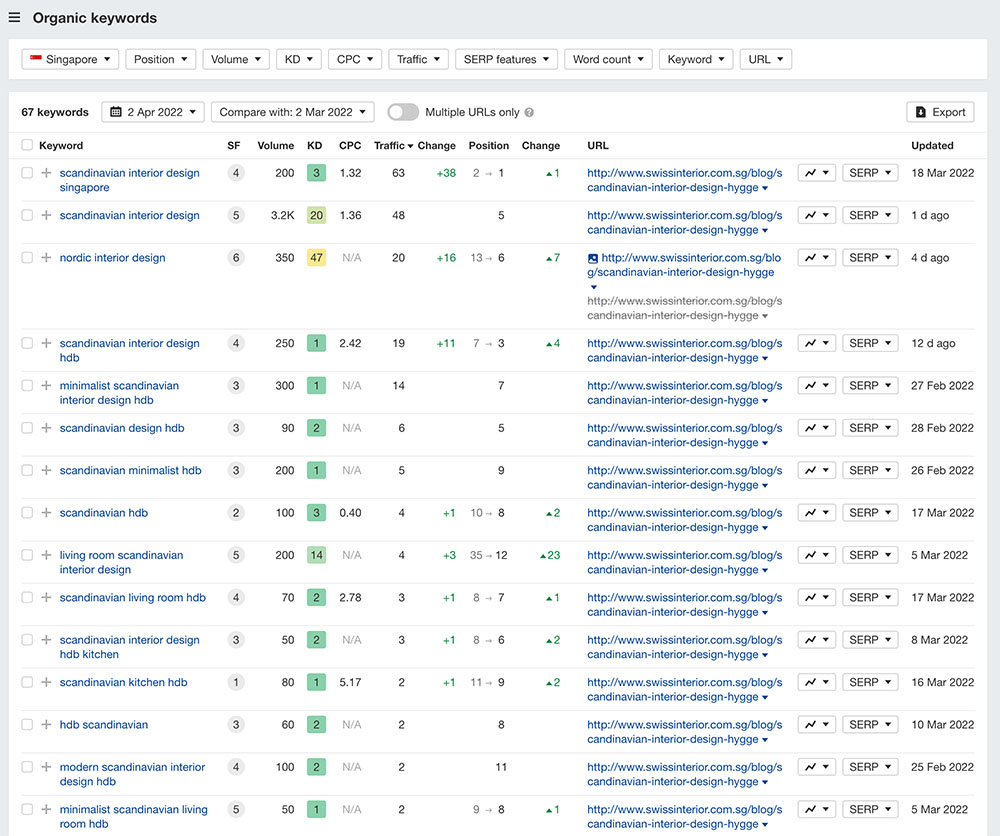Image resolution: width=1000 pixels, height=836 pixels.
Task: Click plus icon next to nordic interior design
Action: tap(46, 258)
